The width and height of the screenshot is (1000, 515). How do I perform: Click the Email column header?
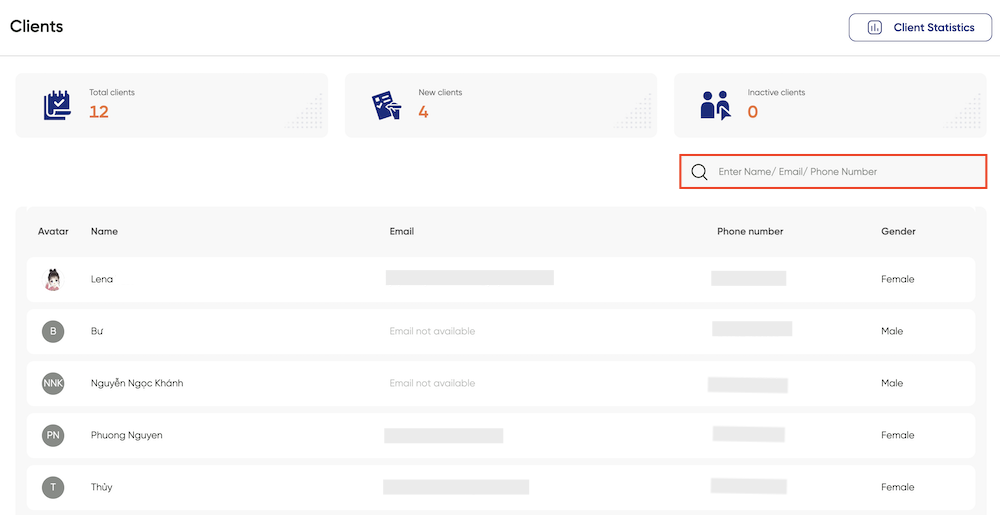tap(402, 231)
